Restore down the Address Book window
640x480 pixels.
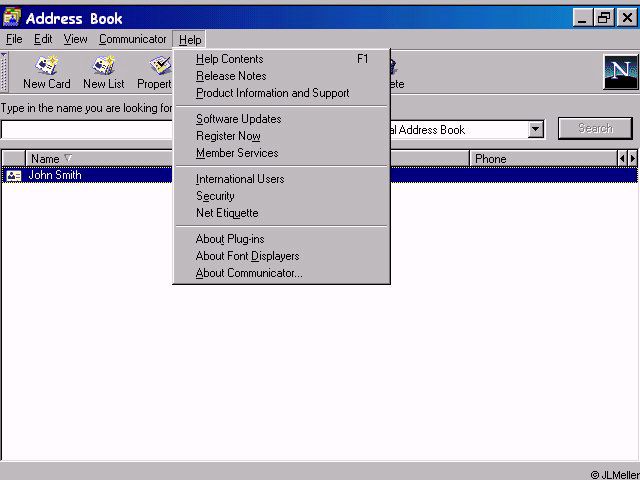point(604,18)
